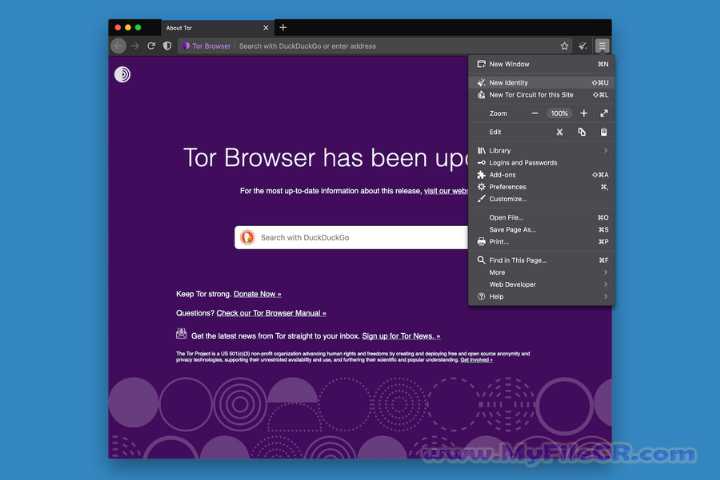The image size is (720, 480).
Task: Click the newsletter envelope icon
Action: coord(181,334)
